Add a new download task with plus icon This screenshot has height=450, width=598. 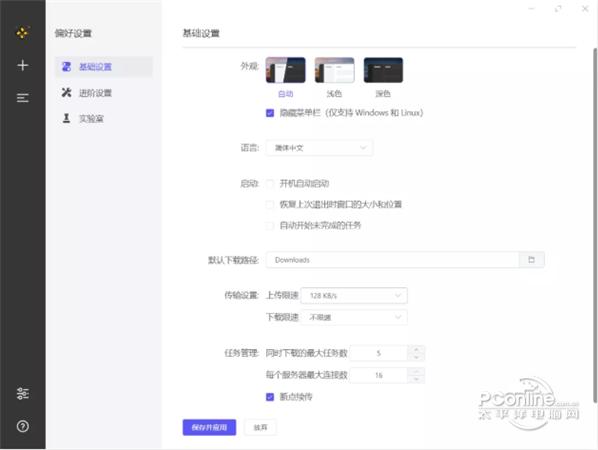click(23, 65)
